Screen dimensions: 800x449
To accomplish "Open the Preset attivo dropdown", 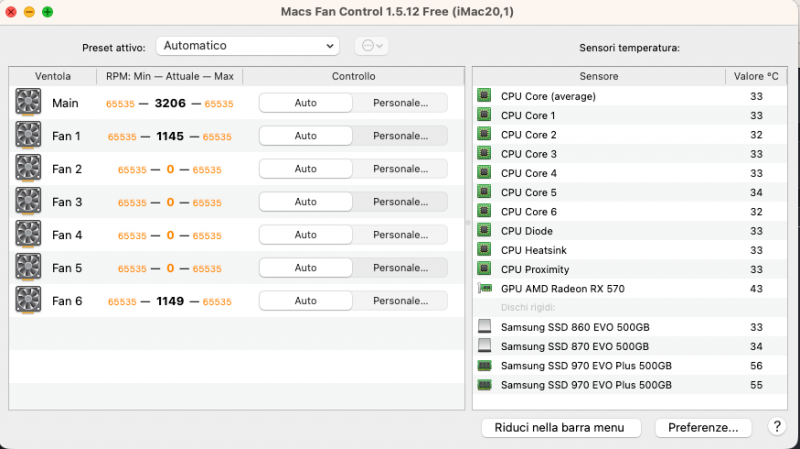I will [247, 46].
